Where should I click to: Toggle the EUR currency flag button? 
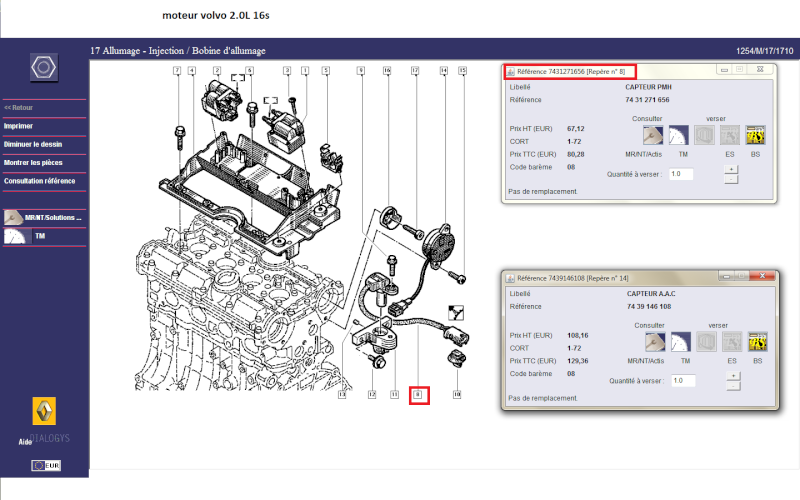click(x=46, y=465)
